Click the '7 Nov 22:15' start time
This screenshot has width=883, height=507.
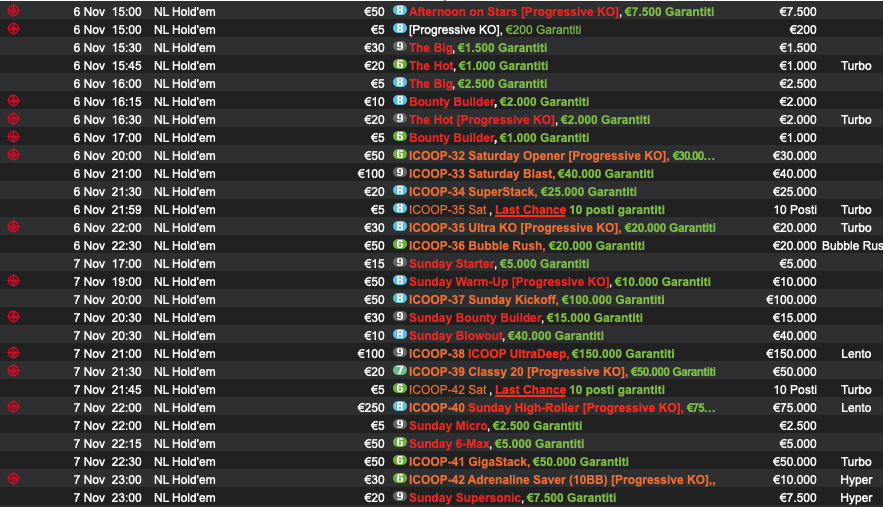107,444
